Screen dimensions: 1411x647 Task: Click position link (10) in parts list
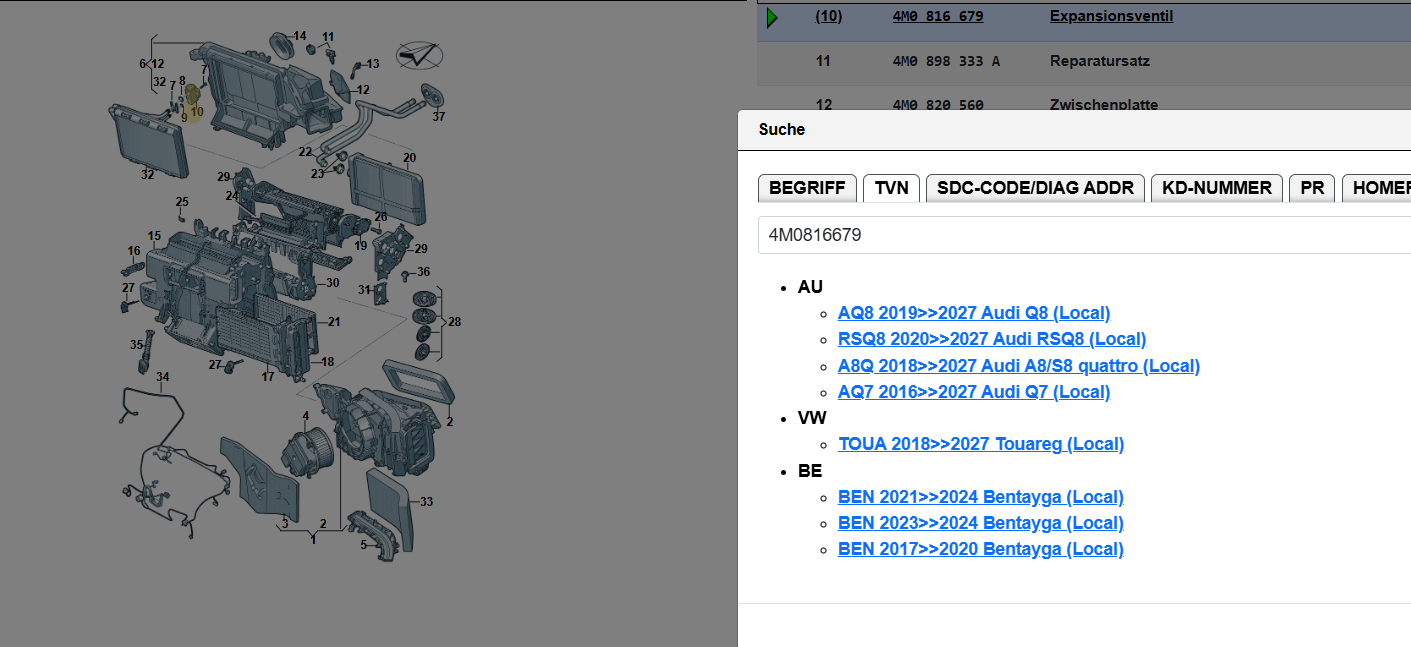[x=828, y=17]
